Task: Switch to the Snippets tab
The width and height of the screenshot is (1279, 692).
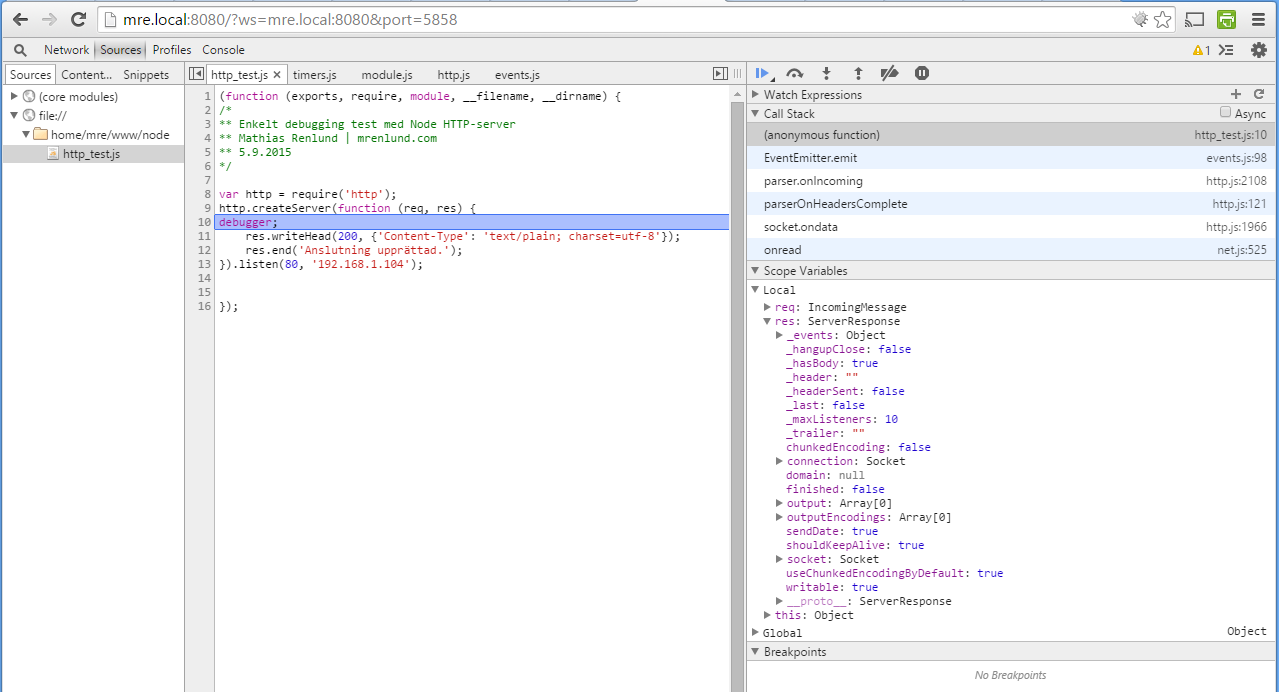Action: [146, 75]
